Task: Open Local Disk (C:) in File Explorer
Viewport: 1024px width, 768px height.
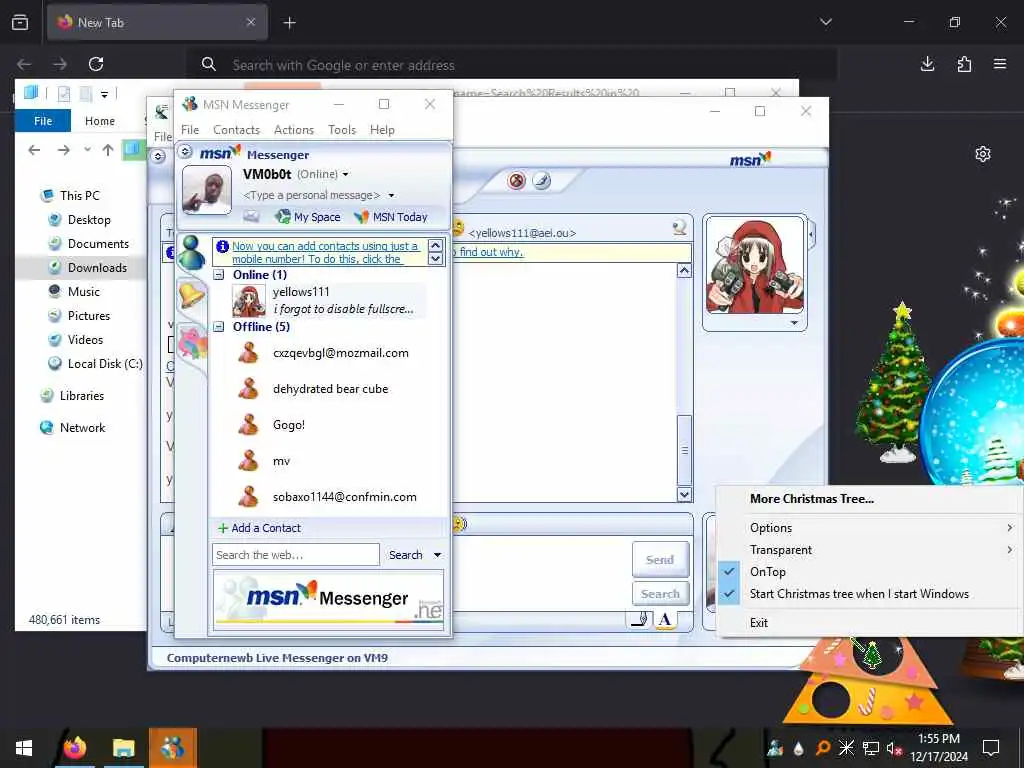Action: point(104,364)
